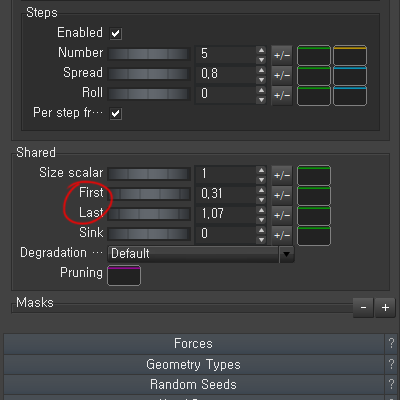Uncheck the Steps Enabled checkbox
The image size is (400, 400).
click(116, 33)
